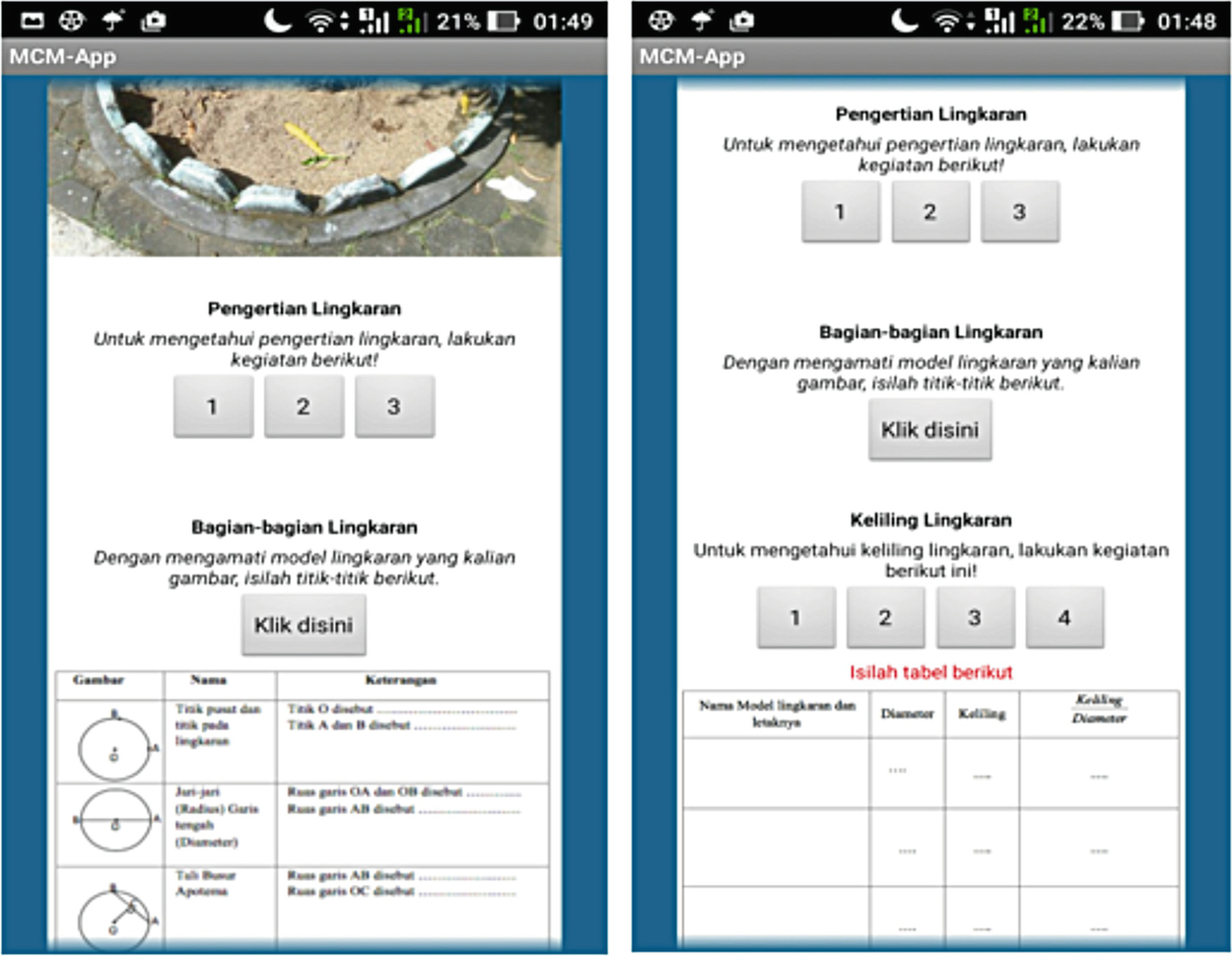Tap the 01:49 clock on left phone
The width and height of the screenshot is (1232, 956).
[563, 21]
